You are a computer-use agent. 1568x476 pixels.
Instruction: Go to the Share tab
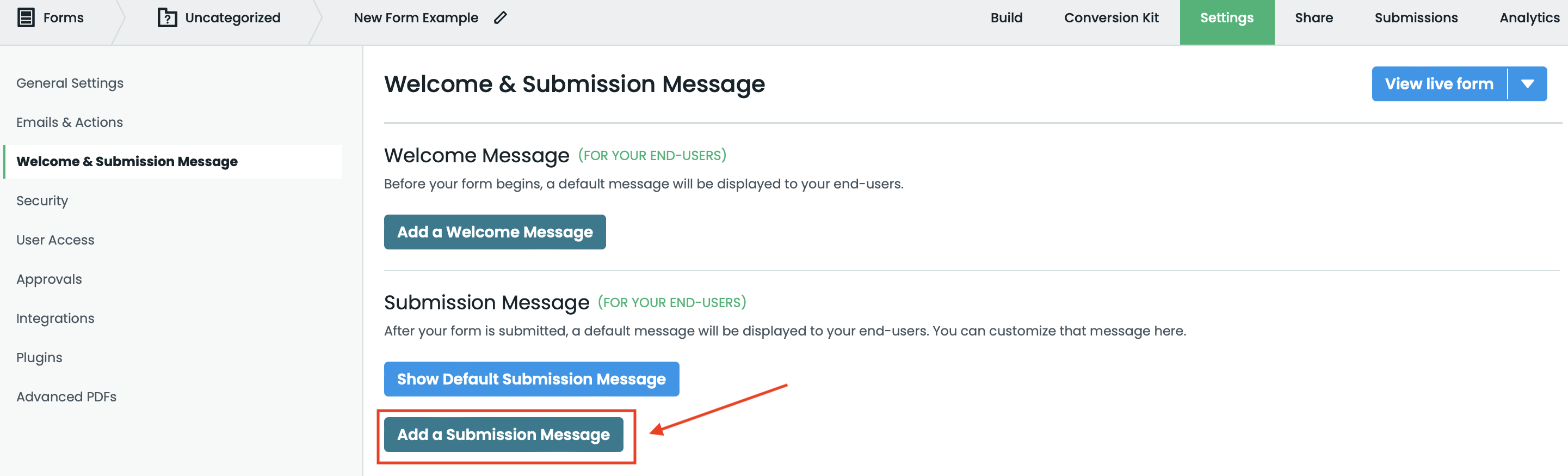click(x=1313, y=17)
